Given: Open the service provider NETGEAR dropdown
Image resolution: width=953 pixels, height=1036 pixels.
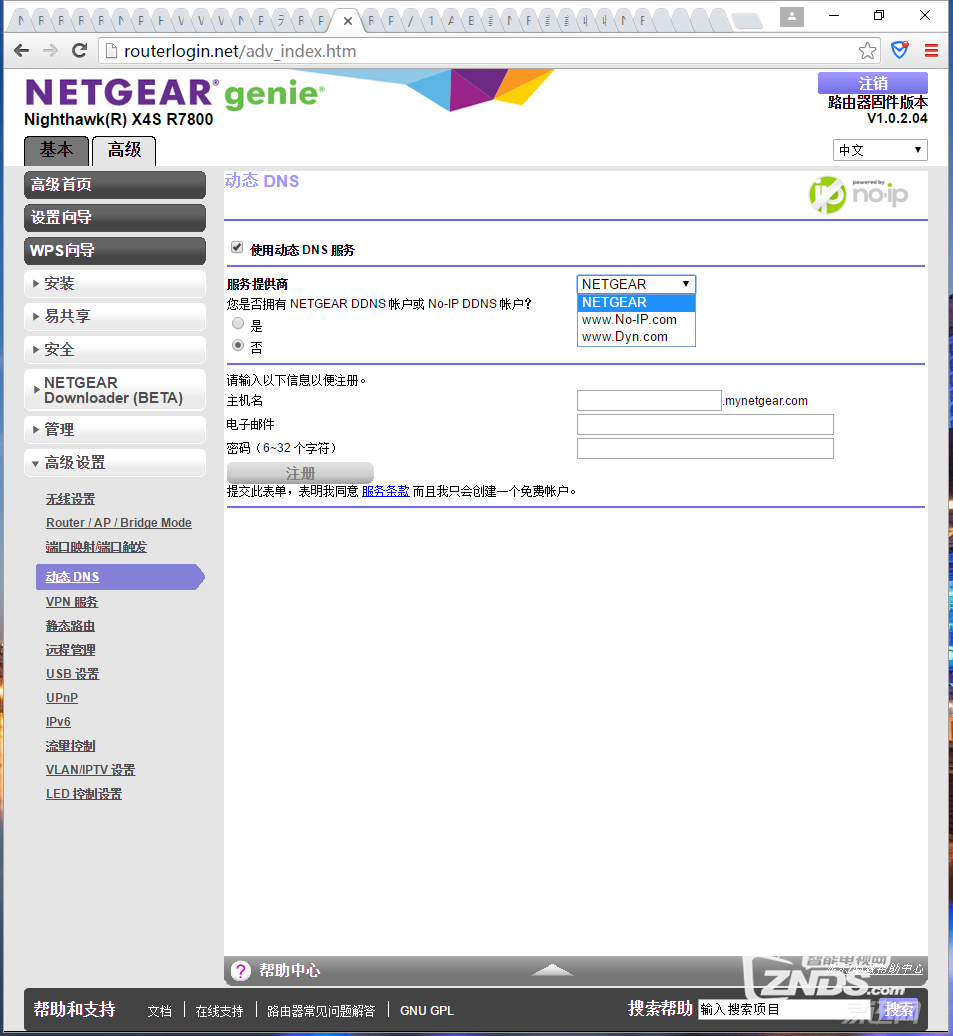Looking at the screenshot, I should 636,284.
